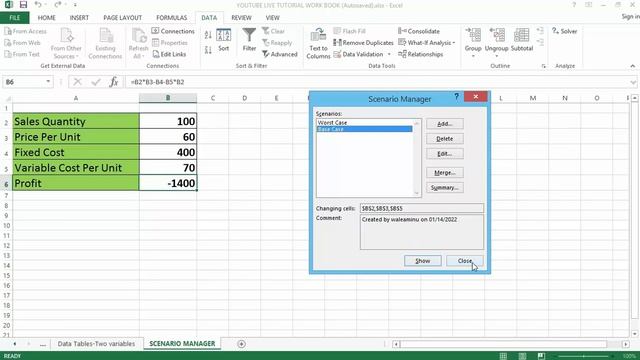640x360 pixels.
Task: Adjust the zoom slider in status bar
Action: pos(584,356)
